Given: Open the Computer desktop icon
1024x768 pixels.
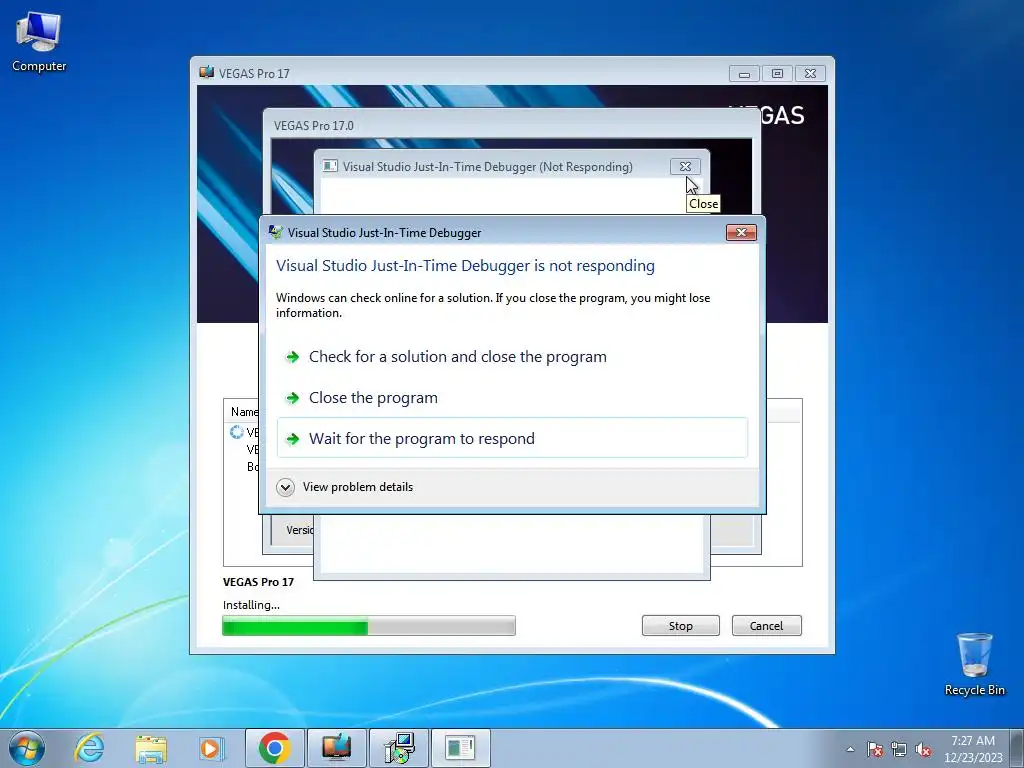Looking at the screenshot, I should point(39,42).
